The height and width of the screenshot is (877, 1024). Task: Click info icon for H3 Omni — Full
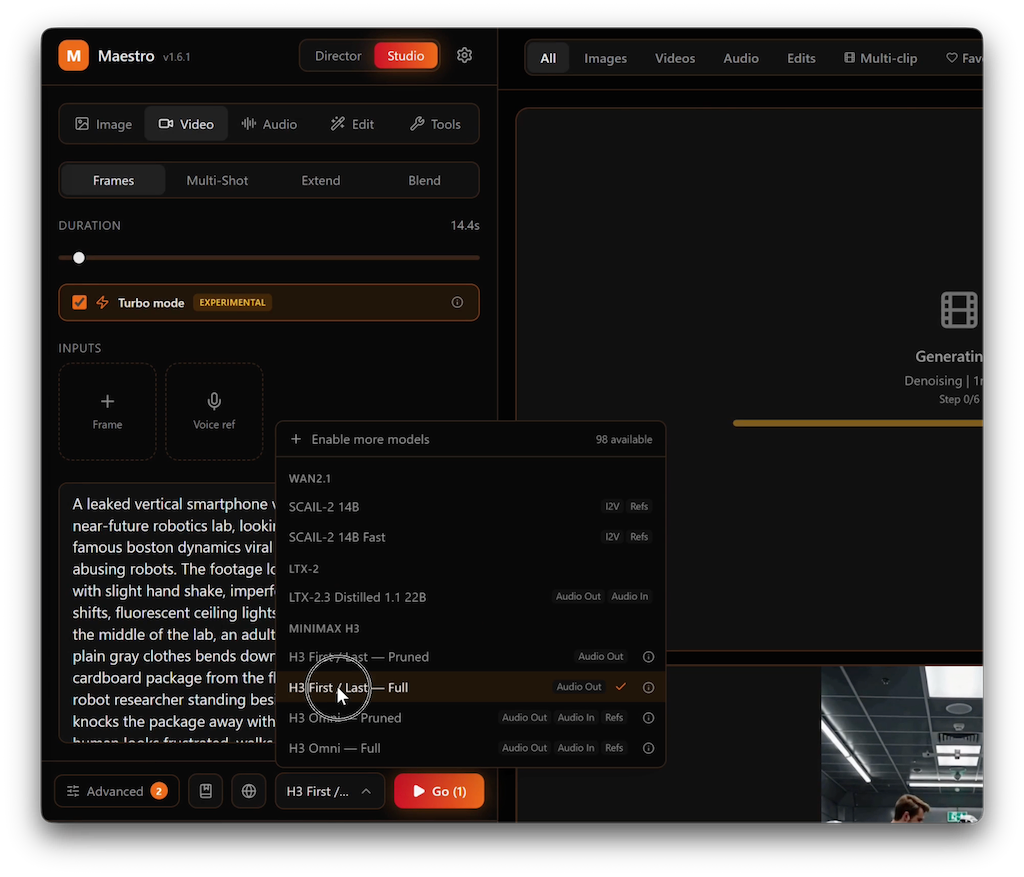click(x=648, y=748)
